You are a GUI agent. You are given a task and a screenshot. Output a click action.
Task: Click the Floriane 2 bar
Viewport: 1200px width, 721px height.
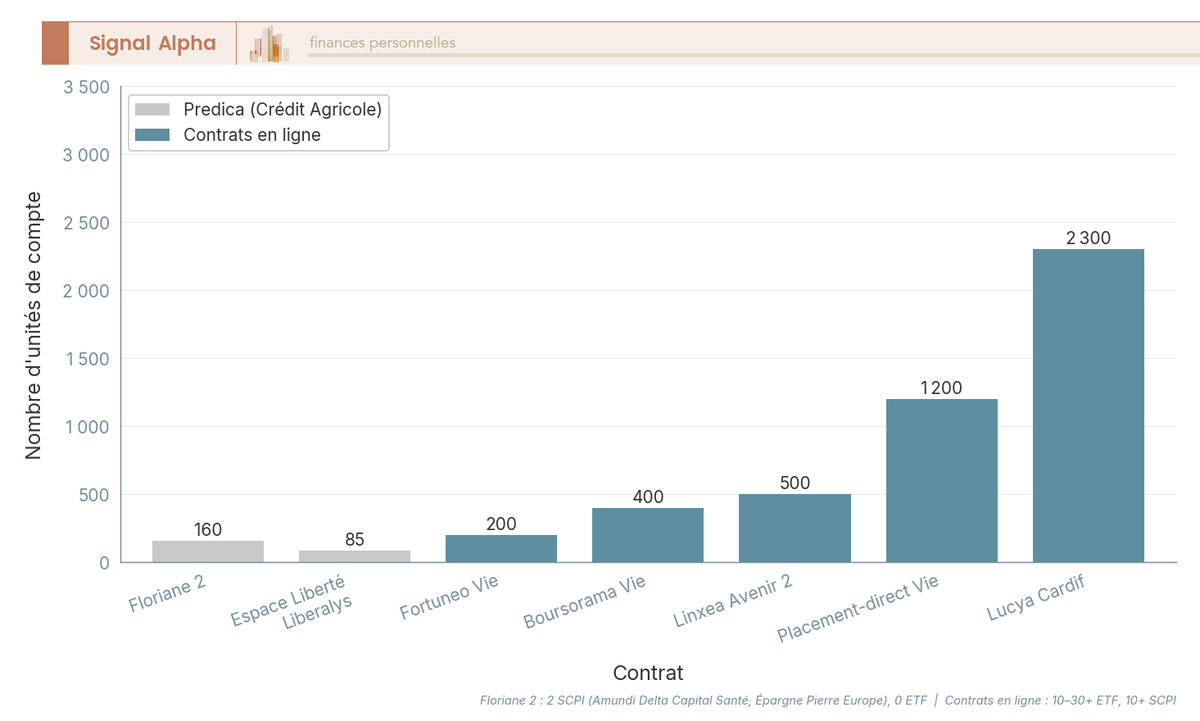[x=208, y=551]
